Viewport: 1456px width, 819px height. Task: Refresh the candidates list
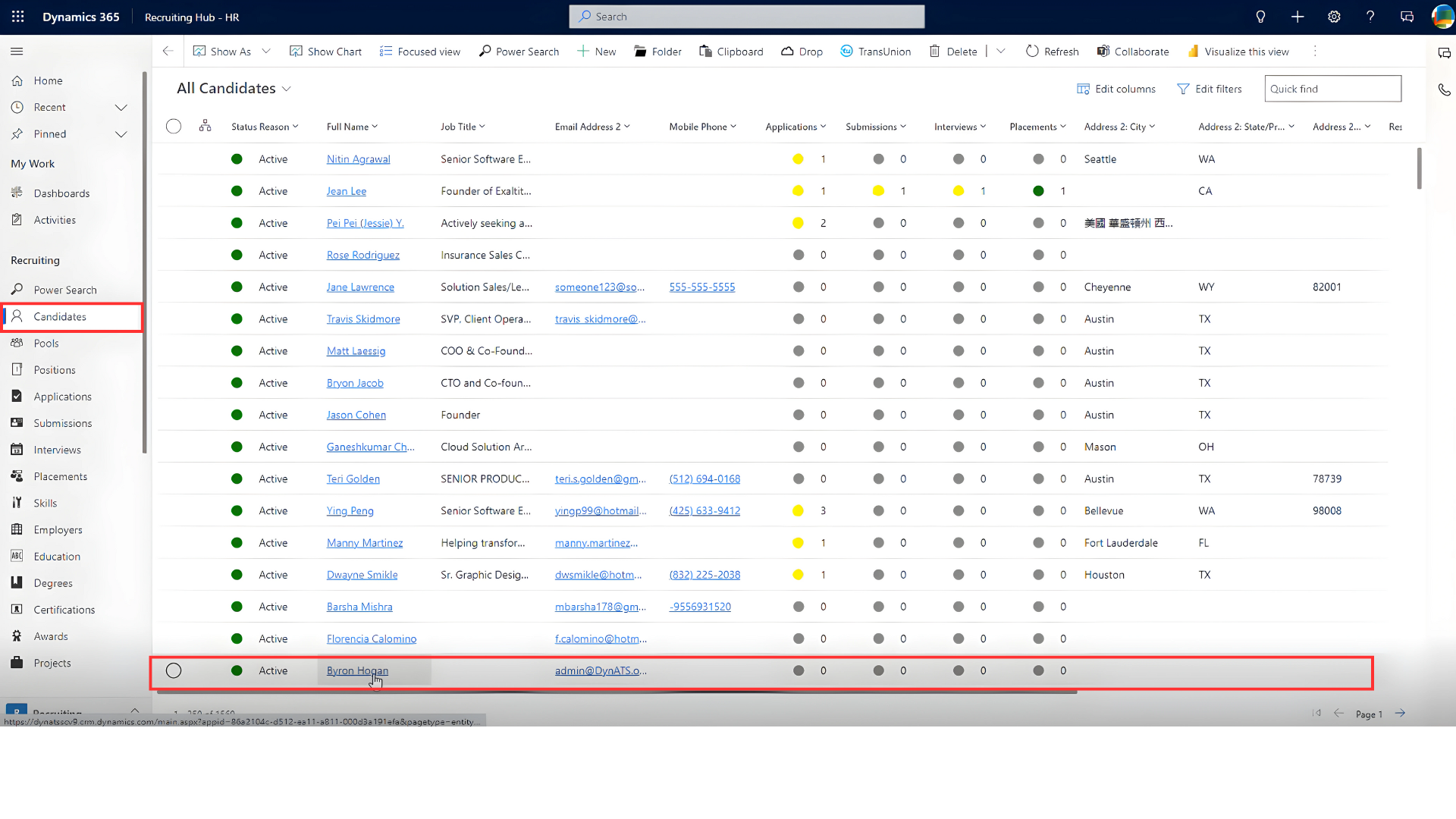1052,52
